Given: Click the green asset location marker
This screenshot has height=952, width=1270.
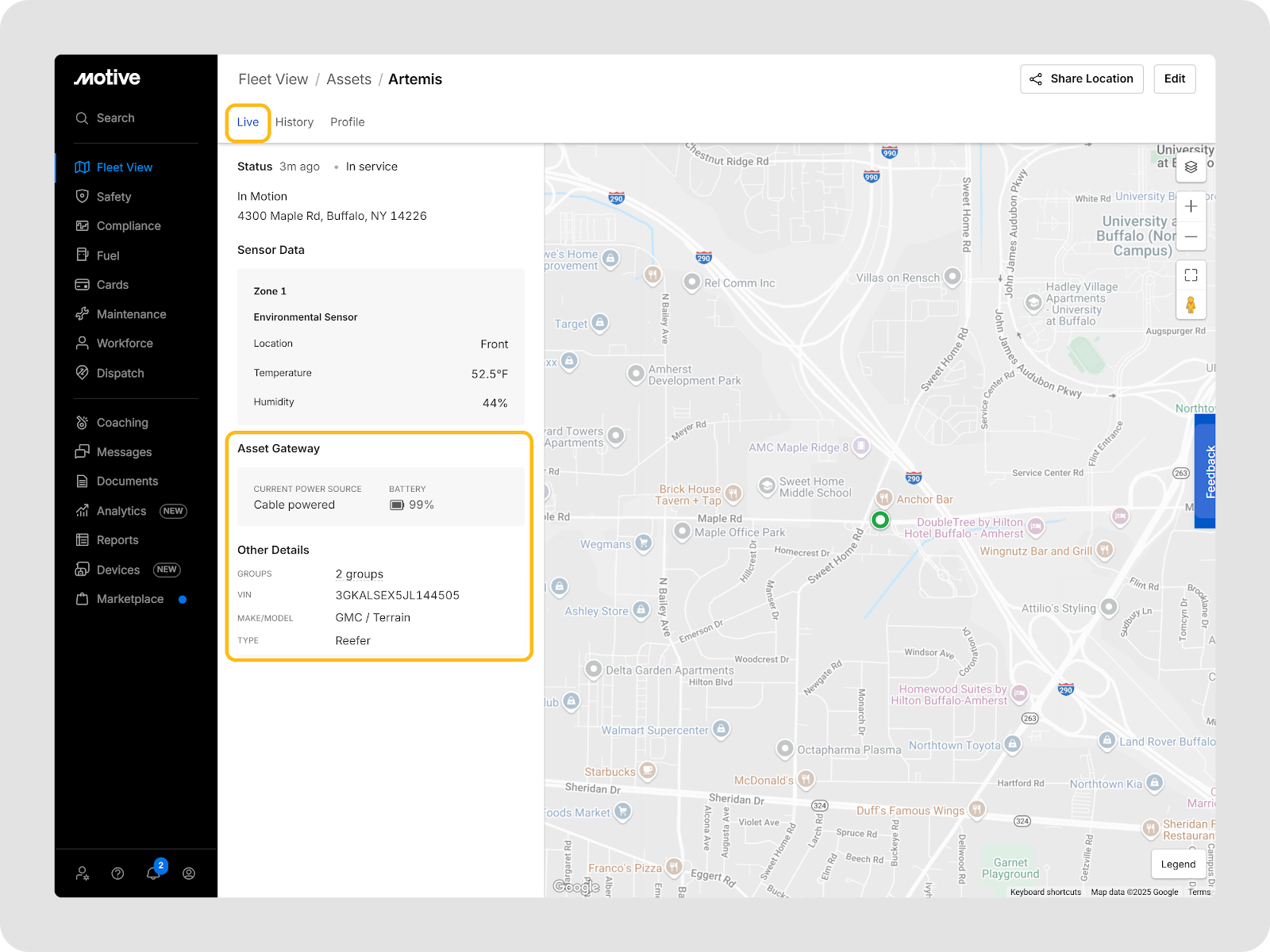Looking at the screenshot, I should (x=879, y=520).
